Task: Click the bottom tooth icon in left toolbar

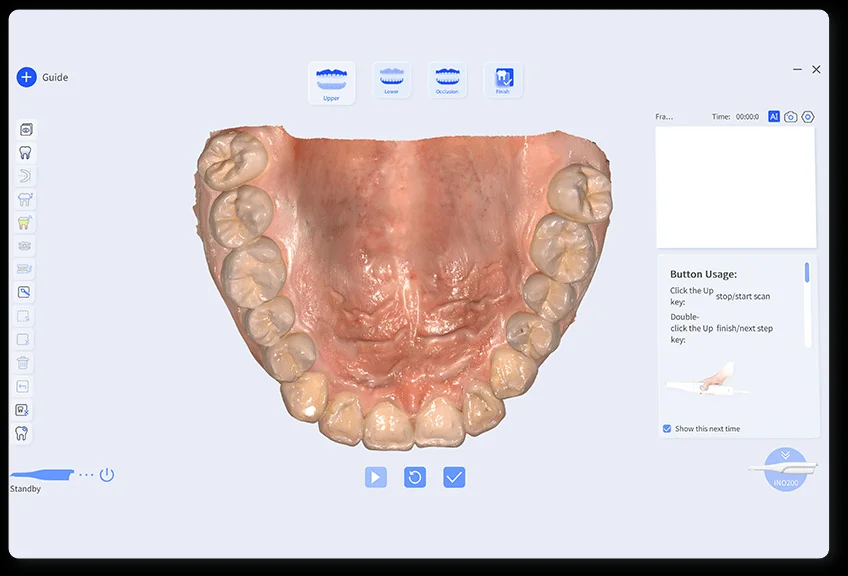Action: (x=22, y=433)
